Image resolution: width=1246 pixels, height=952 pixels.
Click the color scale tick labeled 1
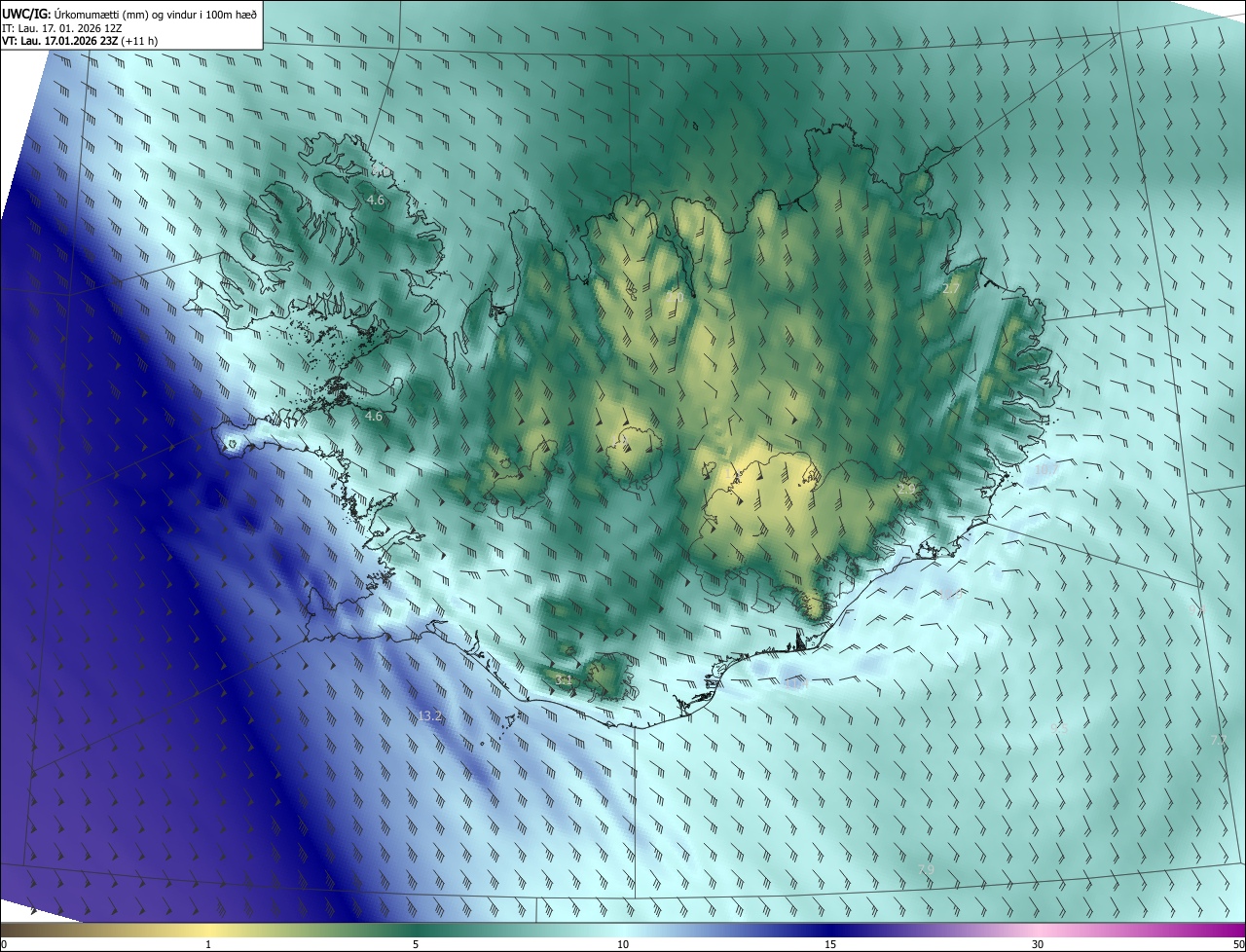pos(208,945)
